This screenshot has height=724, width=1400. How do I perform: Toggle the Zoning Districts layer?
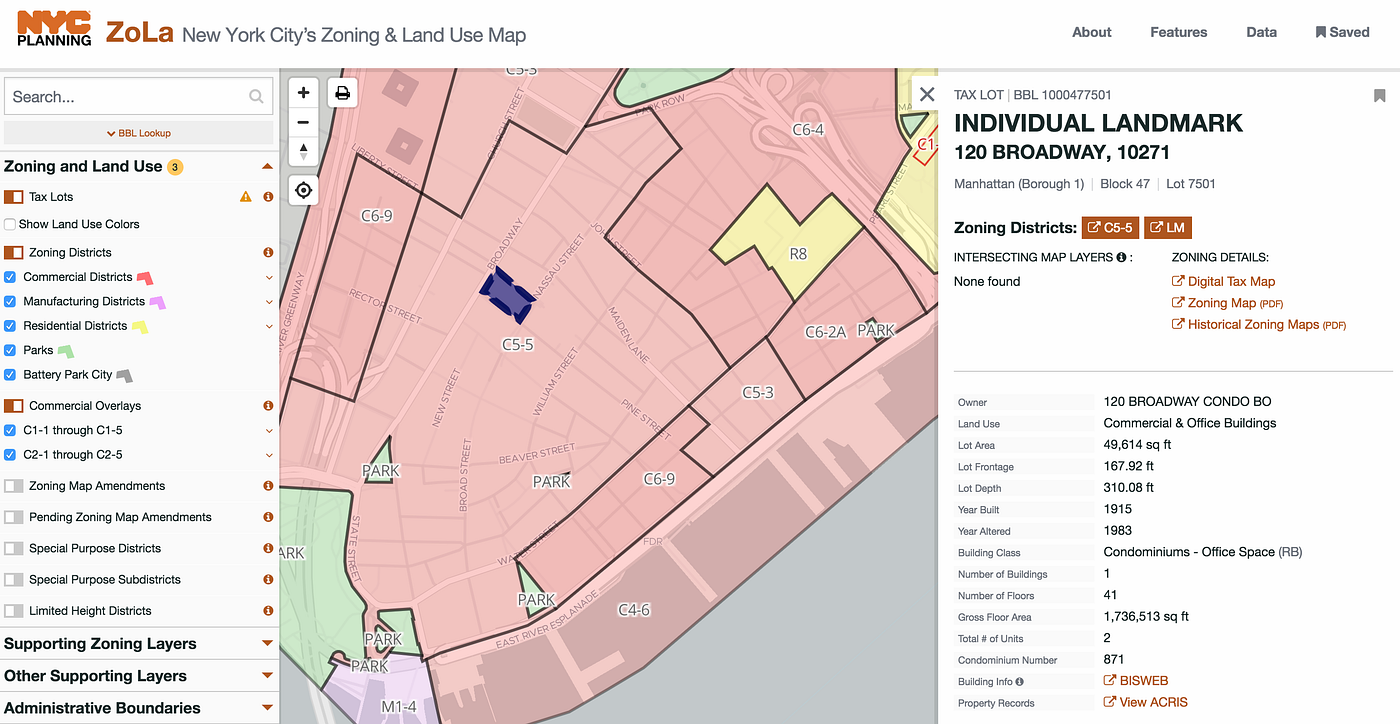[x=14, y=253]
